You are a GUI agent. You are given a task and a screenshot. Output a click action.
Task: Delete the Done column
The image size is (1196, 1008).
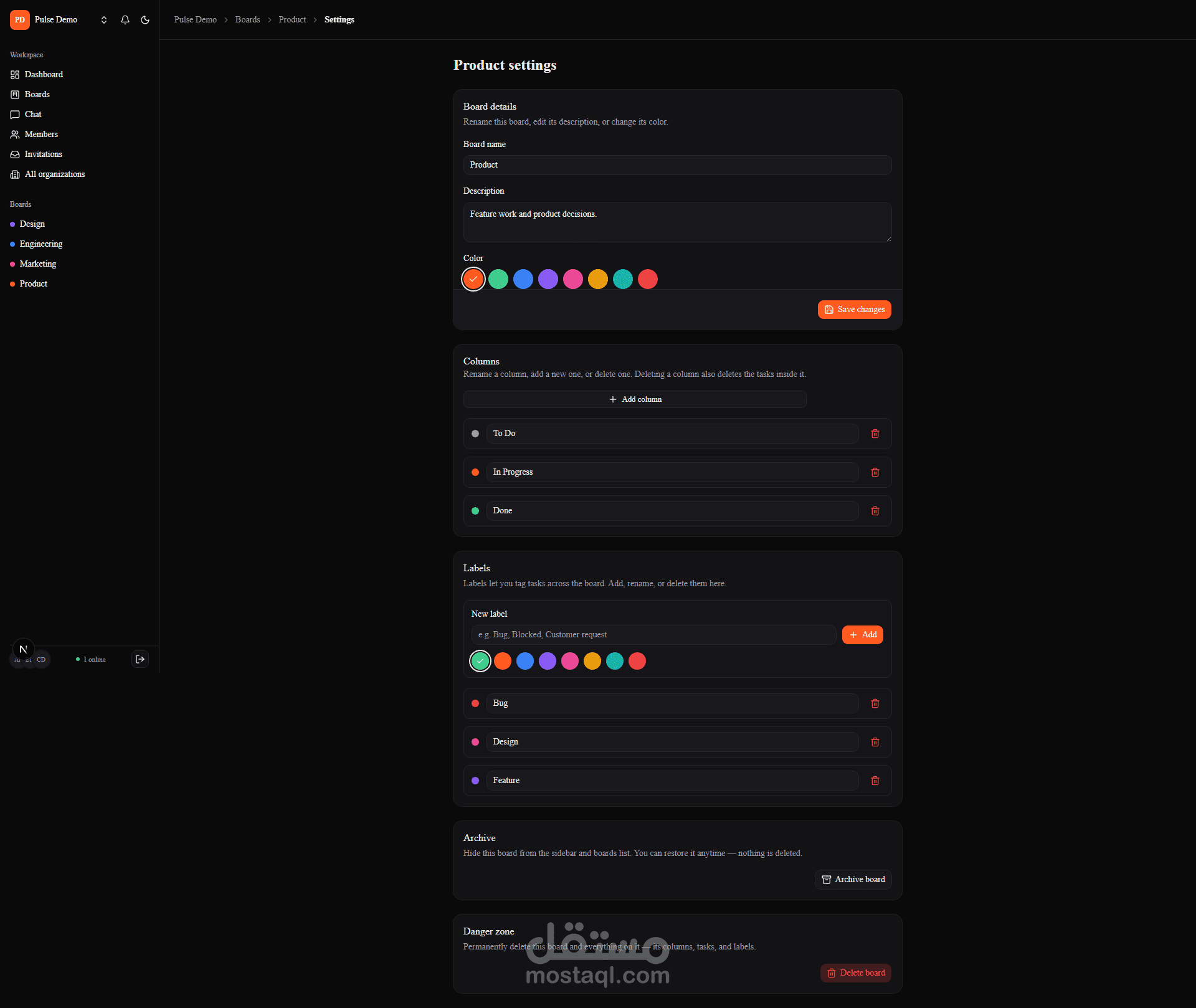click(x=875, y=511)
